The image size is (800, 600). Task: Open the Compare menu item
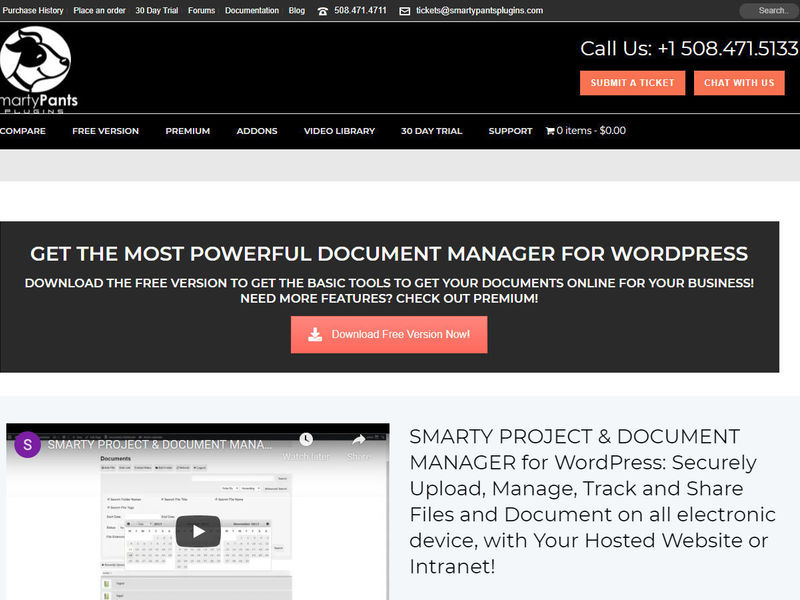point(22,131)
